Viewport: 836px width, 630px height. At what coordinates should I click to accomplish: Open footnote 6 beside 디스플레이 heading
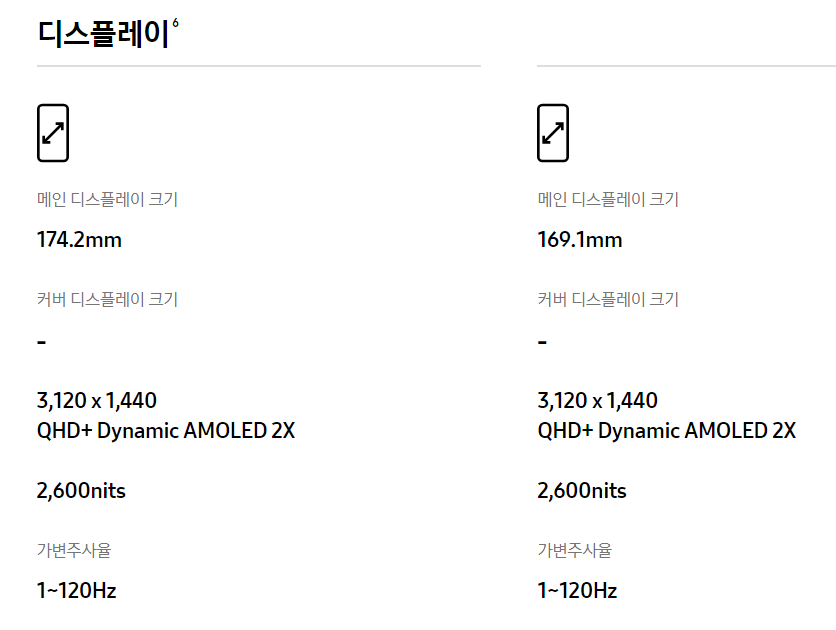point(175,23)
